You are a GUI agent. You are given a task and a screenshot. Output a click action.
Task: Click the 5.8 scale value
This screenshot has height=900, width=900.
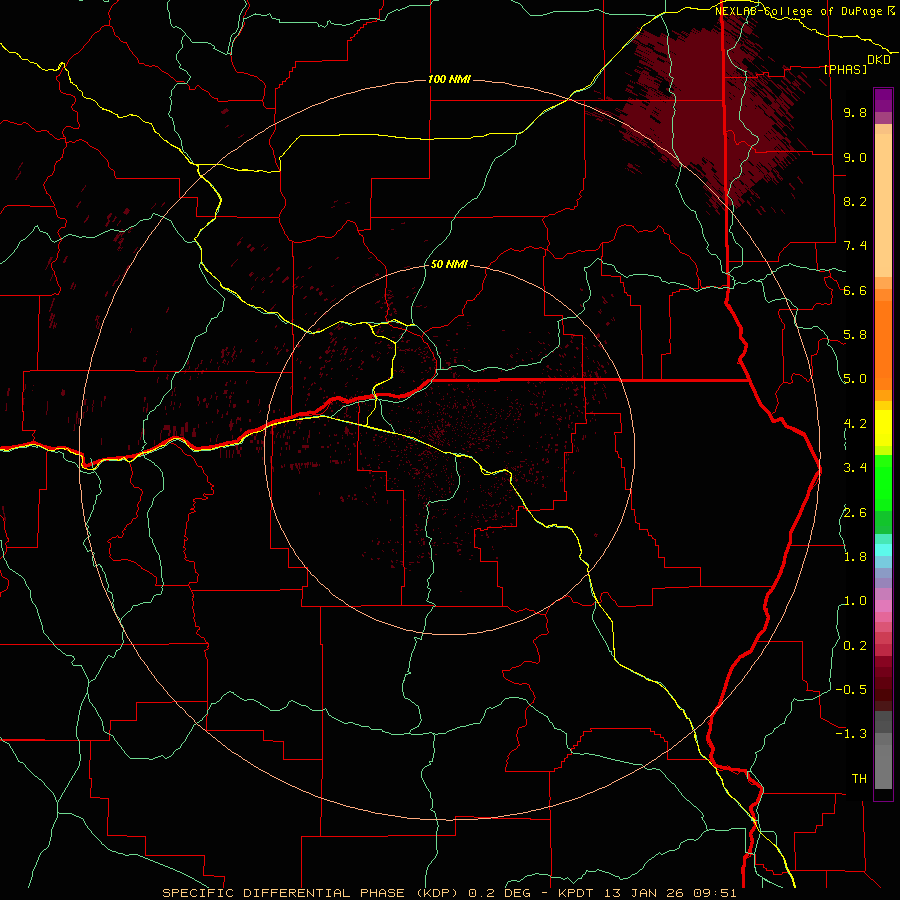pyautogui.click(x=855, y=335)
